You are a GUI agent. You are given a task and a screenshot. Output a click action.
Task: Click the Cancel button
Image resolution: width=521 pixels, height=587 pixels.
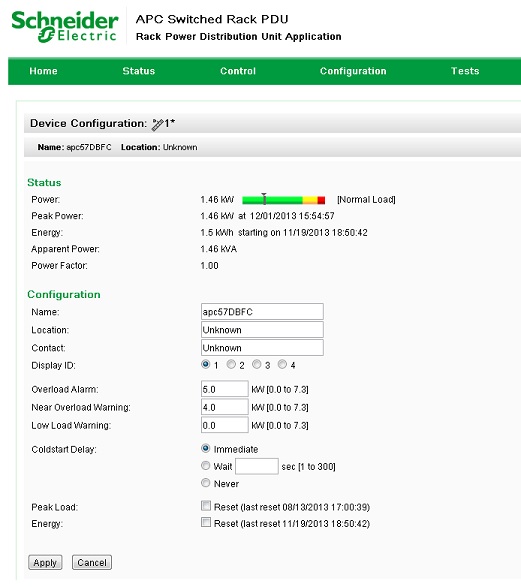click(x=92, y=562)
